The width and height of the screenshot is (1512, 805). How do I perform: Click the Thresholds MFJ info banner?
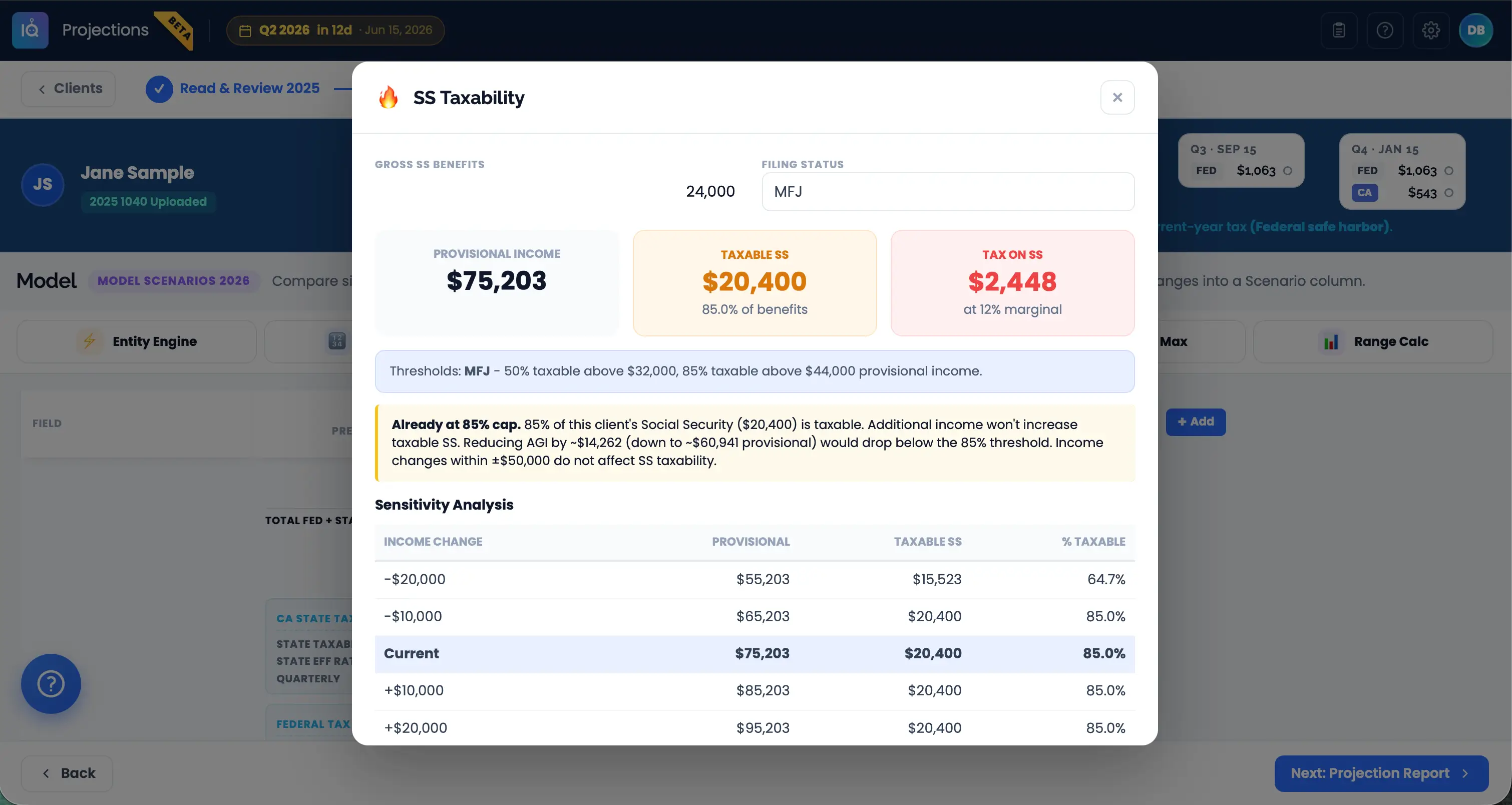(x=755, y=371)
